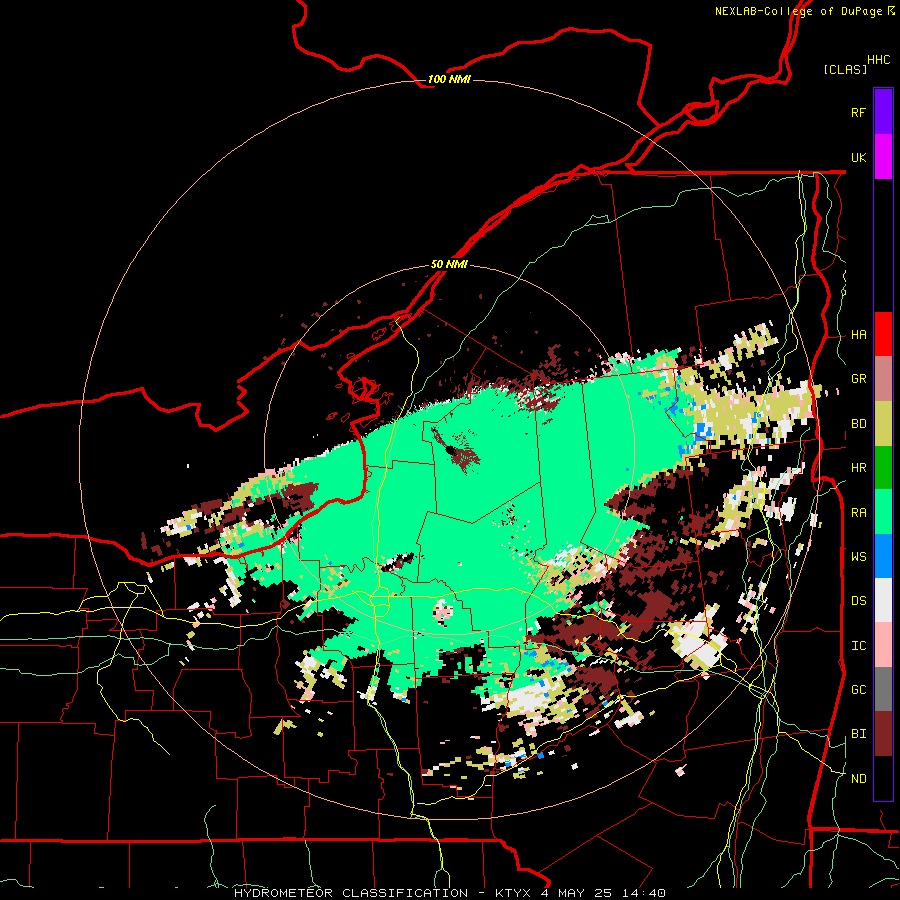Click the HA red legend swatch
Screen dimensions: 900x900
883,334
